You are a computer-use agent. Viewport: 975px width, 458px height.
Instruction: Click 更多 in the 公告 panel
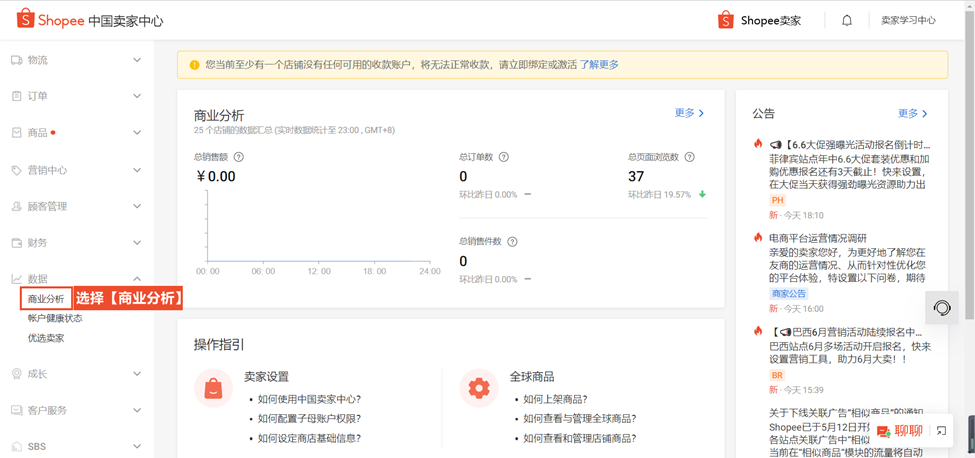point(913,114)
